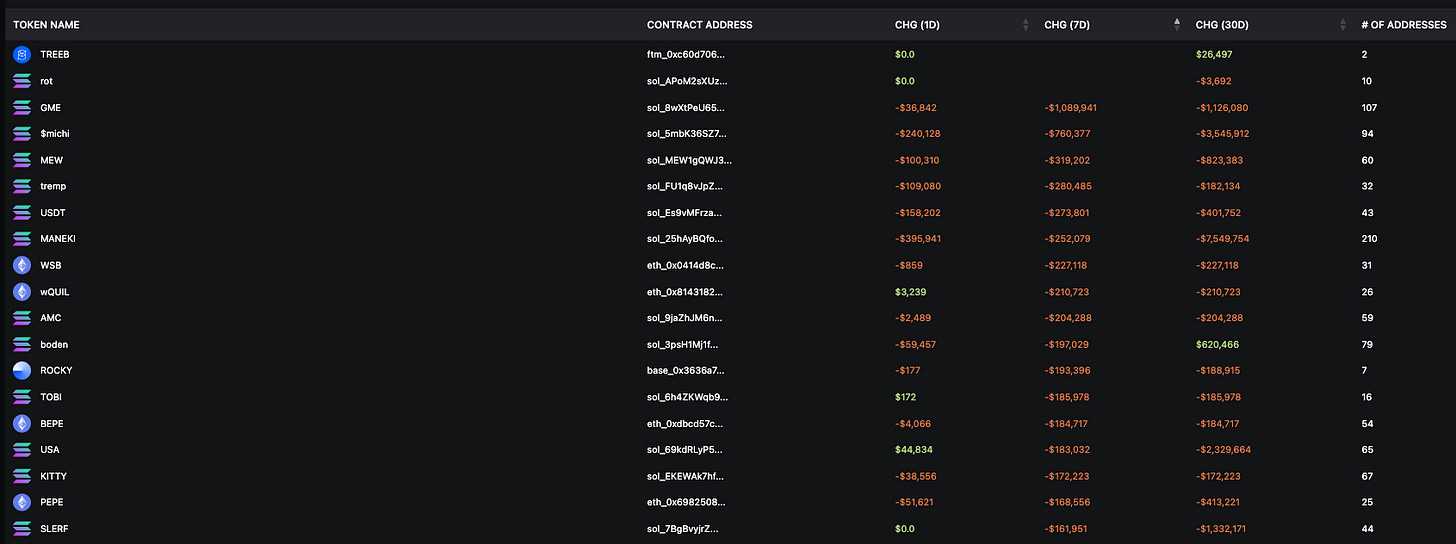
Task: Open contract address sol_APoM2sXUz...
Action: [x=687, y=81]
